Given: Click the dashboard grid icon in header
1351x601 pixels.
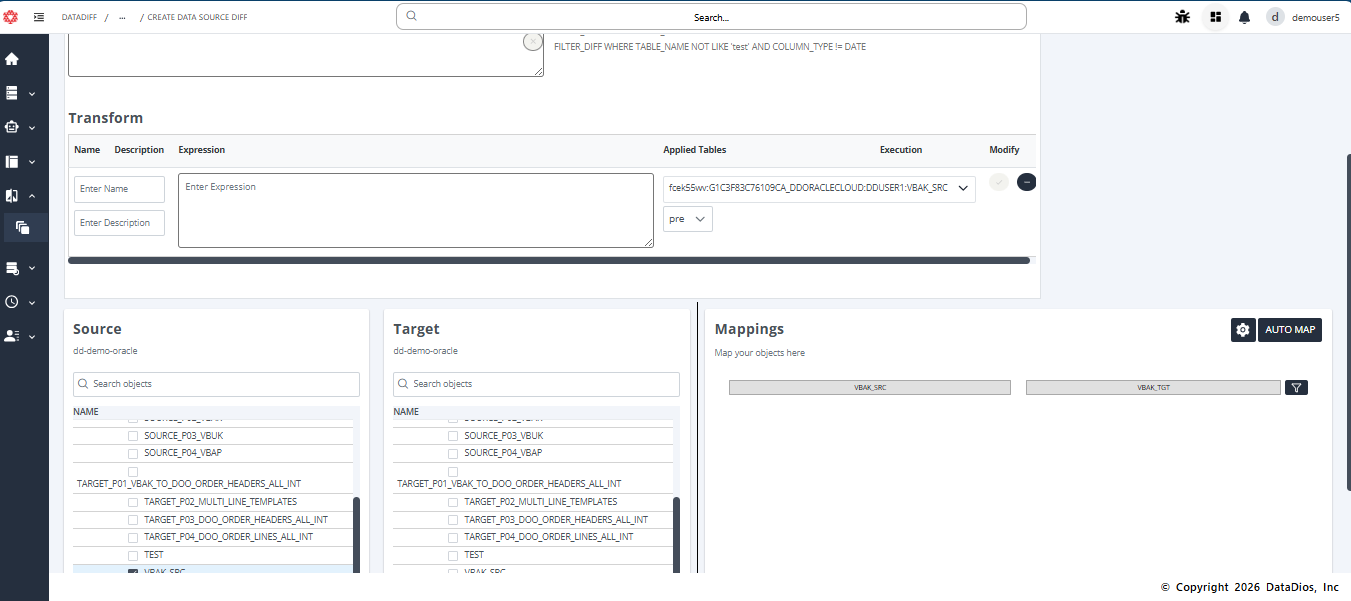Looking at the screenshot, I should click(x=1215, y=17).
